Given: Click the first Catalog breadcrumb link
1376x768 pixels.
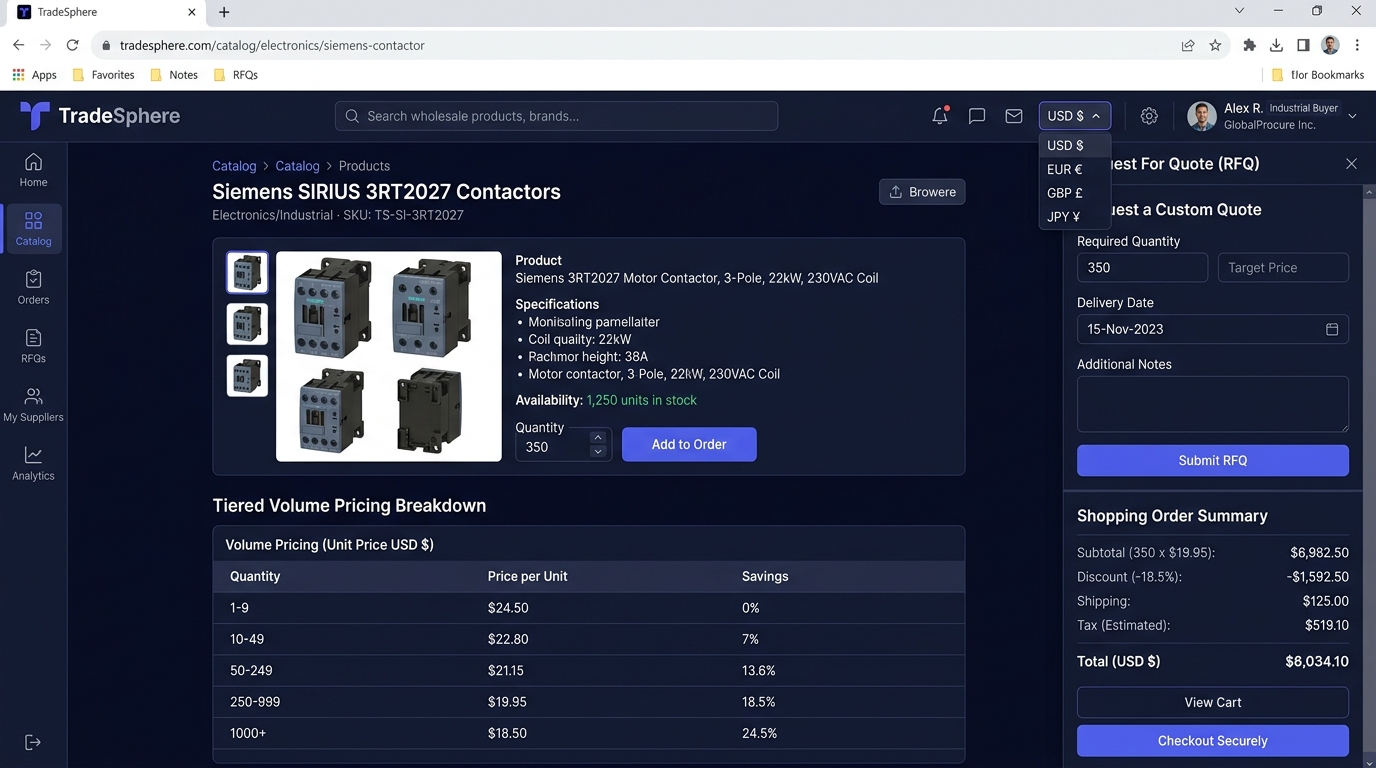Looking at the screenshot, I should 234,166.
